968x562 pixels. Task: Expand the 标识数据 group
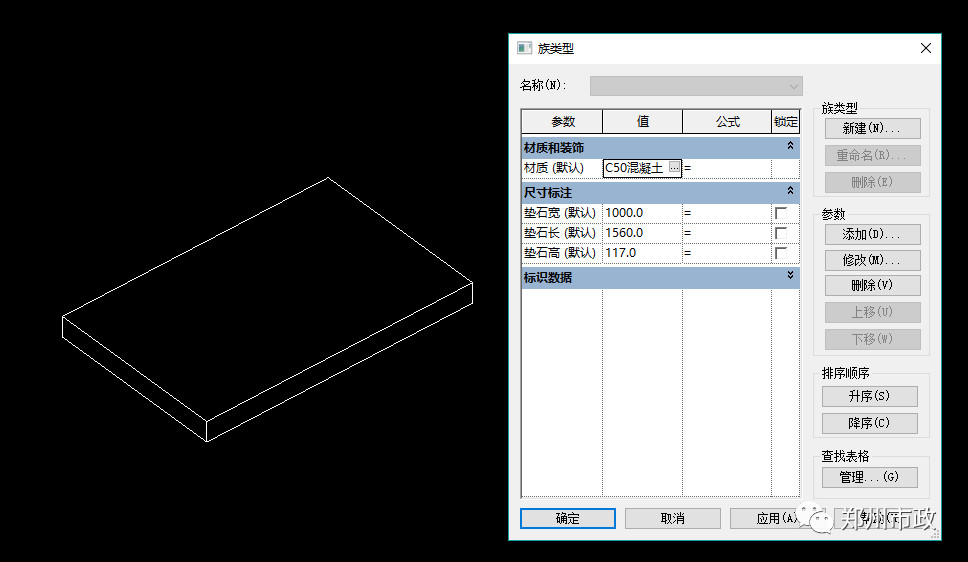click(790, 276)
